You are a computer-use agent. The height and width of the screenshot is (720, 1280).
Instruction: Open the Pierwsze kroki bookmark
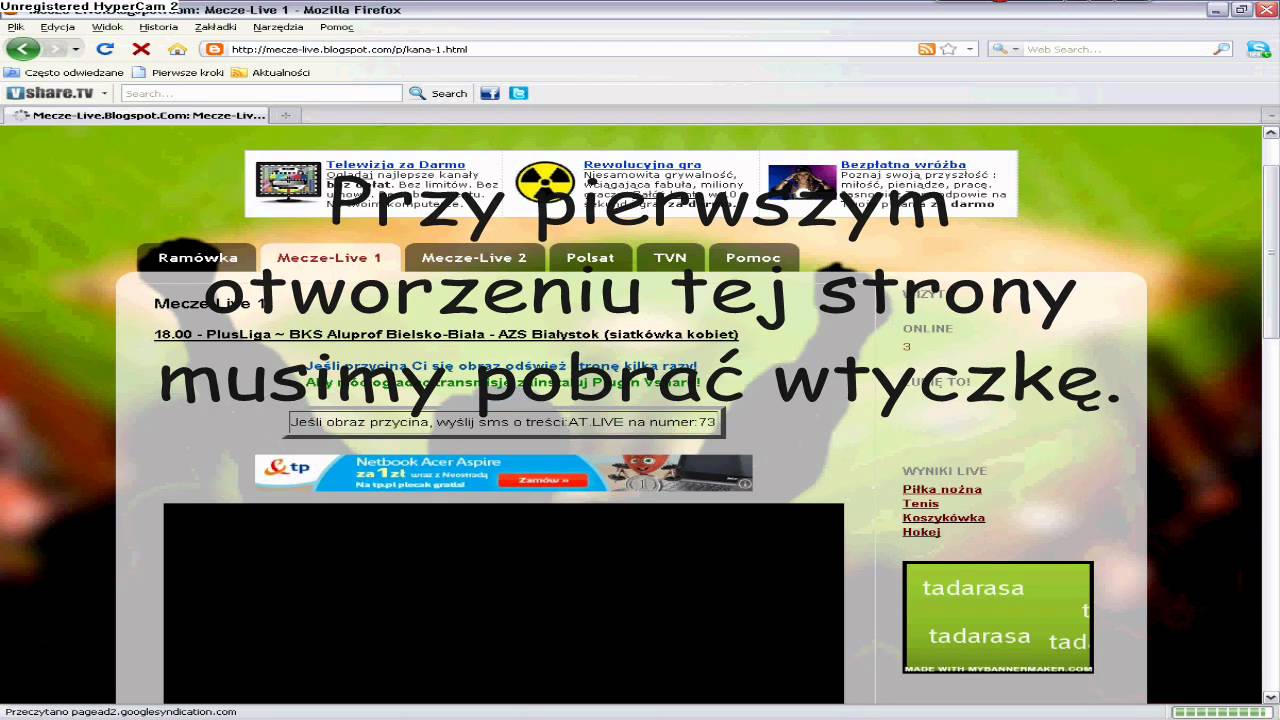point(178,72)
